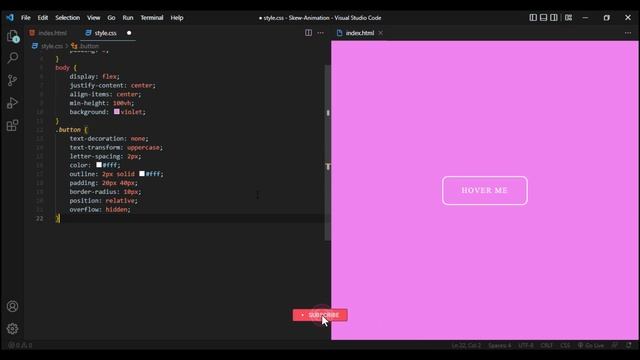The width and height of the screenshot is (640, 360).
Task: Click UTF-8 encoding in status bar
Action: click(526, 345)
